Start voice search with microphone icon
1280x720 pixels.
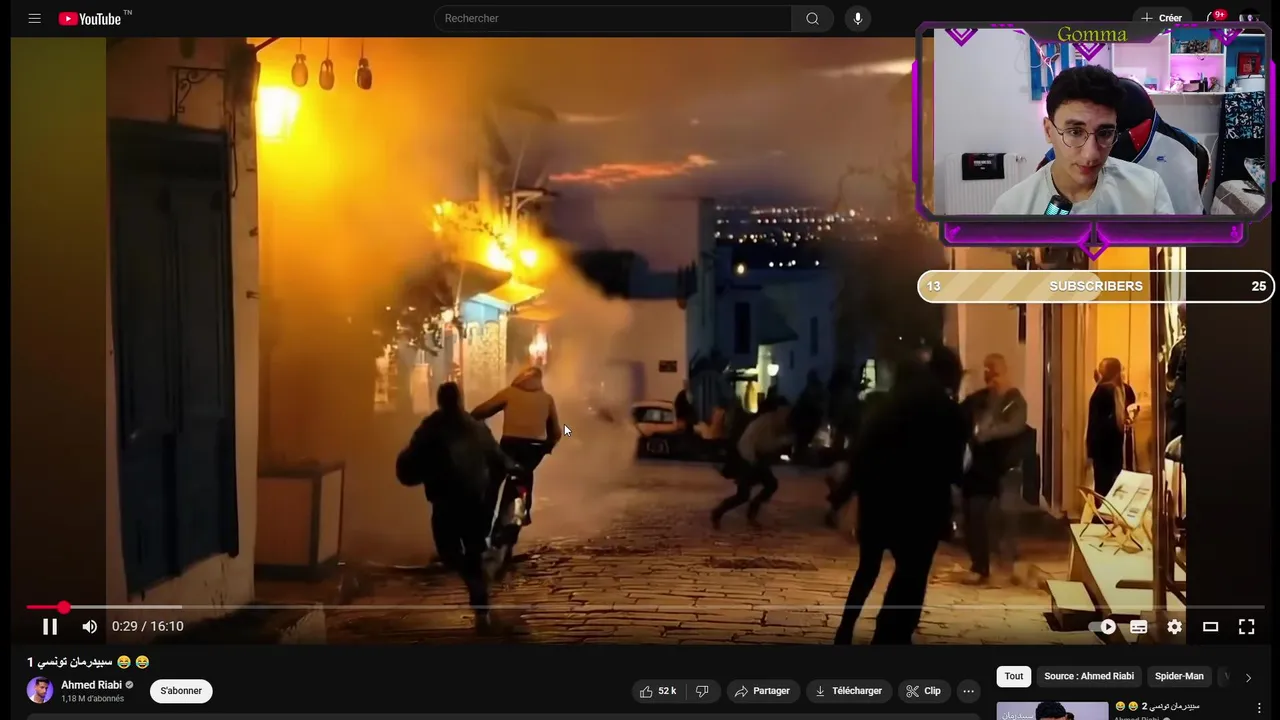(x=857, y=18)
